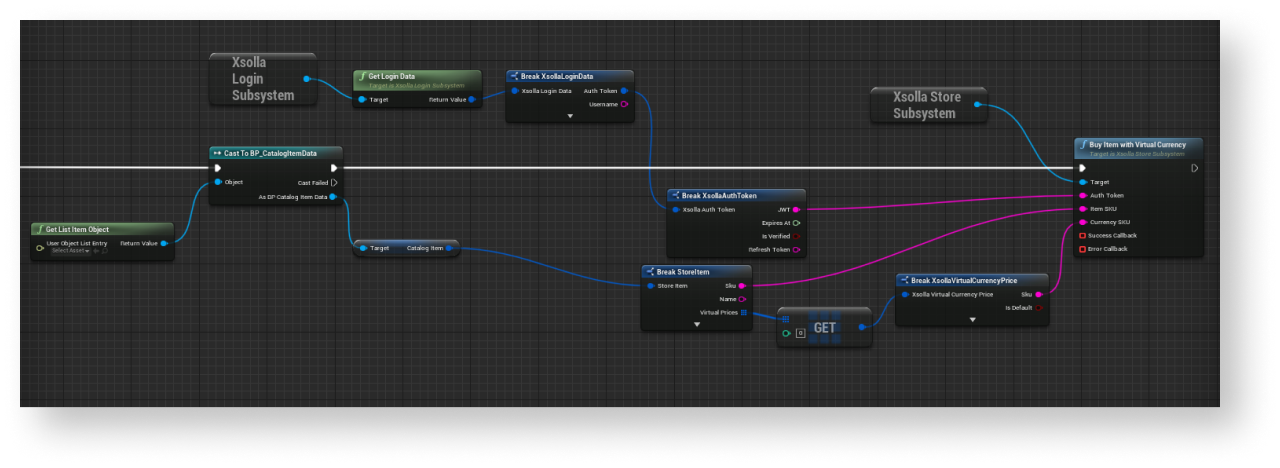Click the GET node index input field

(801, 333)
